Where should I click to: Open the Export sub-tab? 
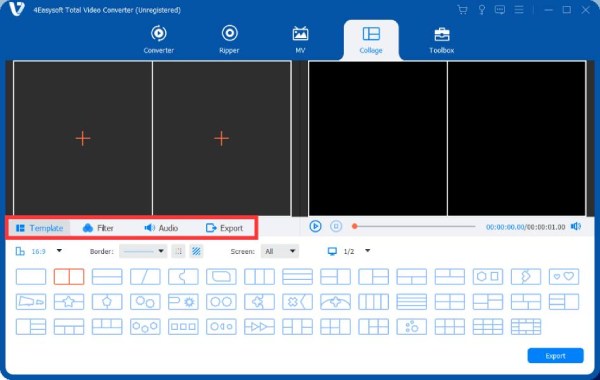point(224,228)
